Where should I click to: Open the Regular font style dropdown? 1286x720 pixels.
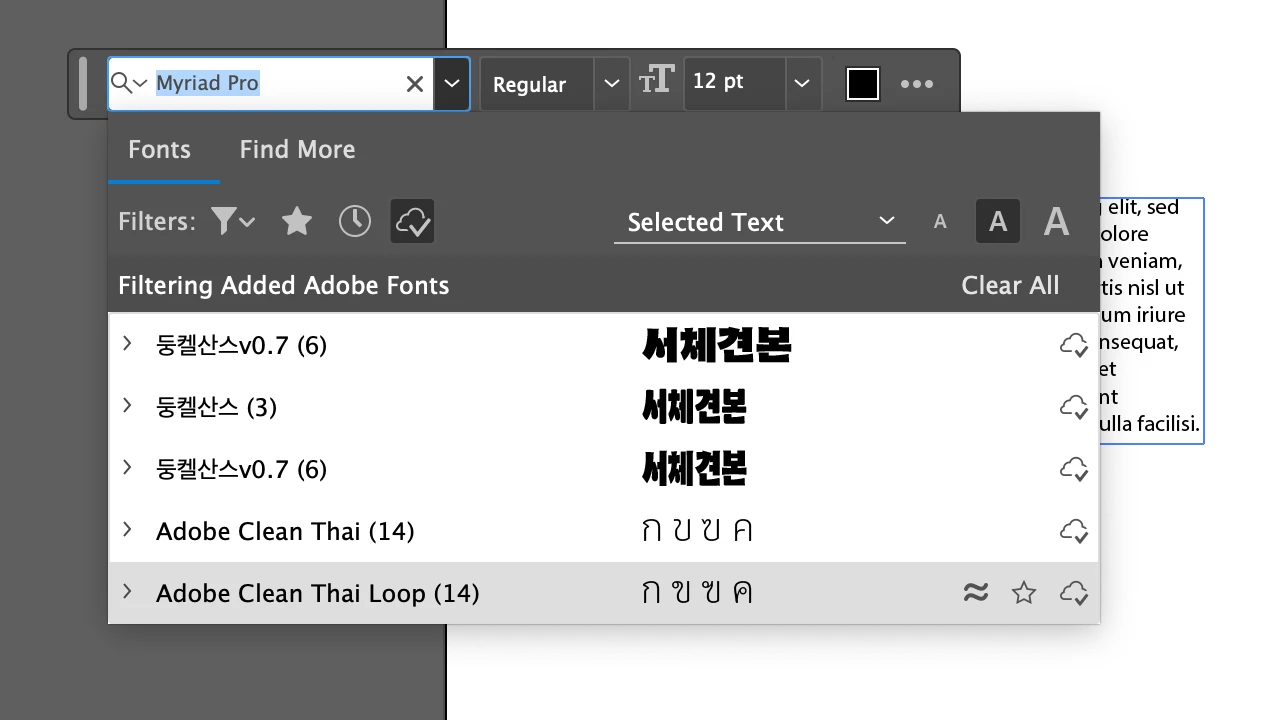point(612,84)
